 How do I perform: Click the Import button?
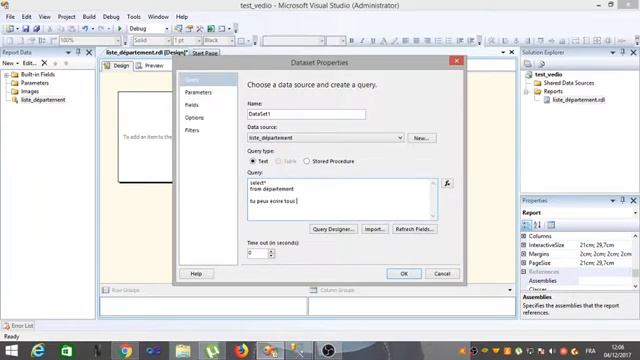click(375, 229)
